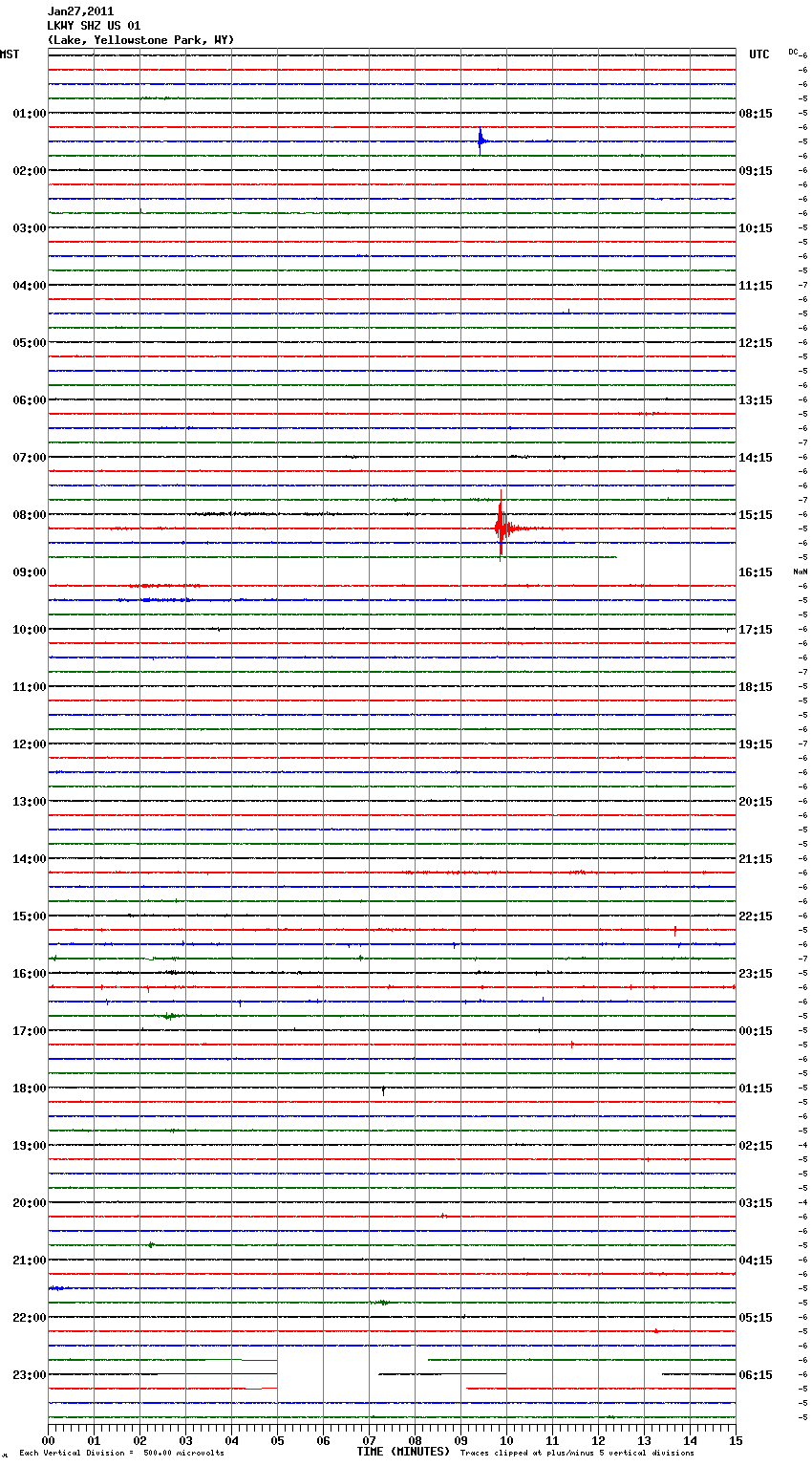This screenshot has width=812, height=1466.
Task: Click the 22:15 UTC time label
Action: click(756, 916)
